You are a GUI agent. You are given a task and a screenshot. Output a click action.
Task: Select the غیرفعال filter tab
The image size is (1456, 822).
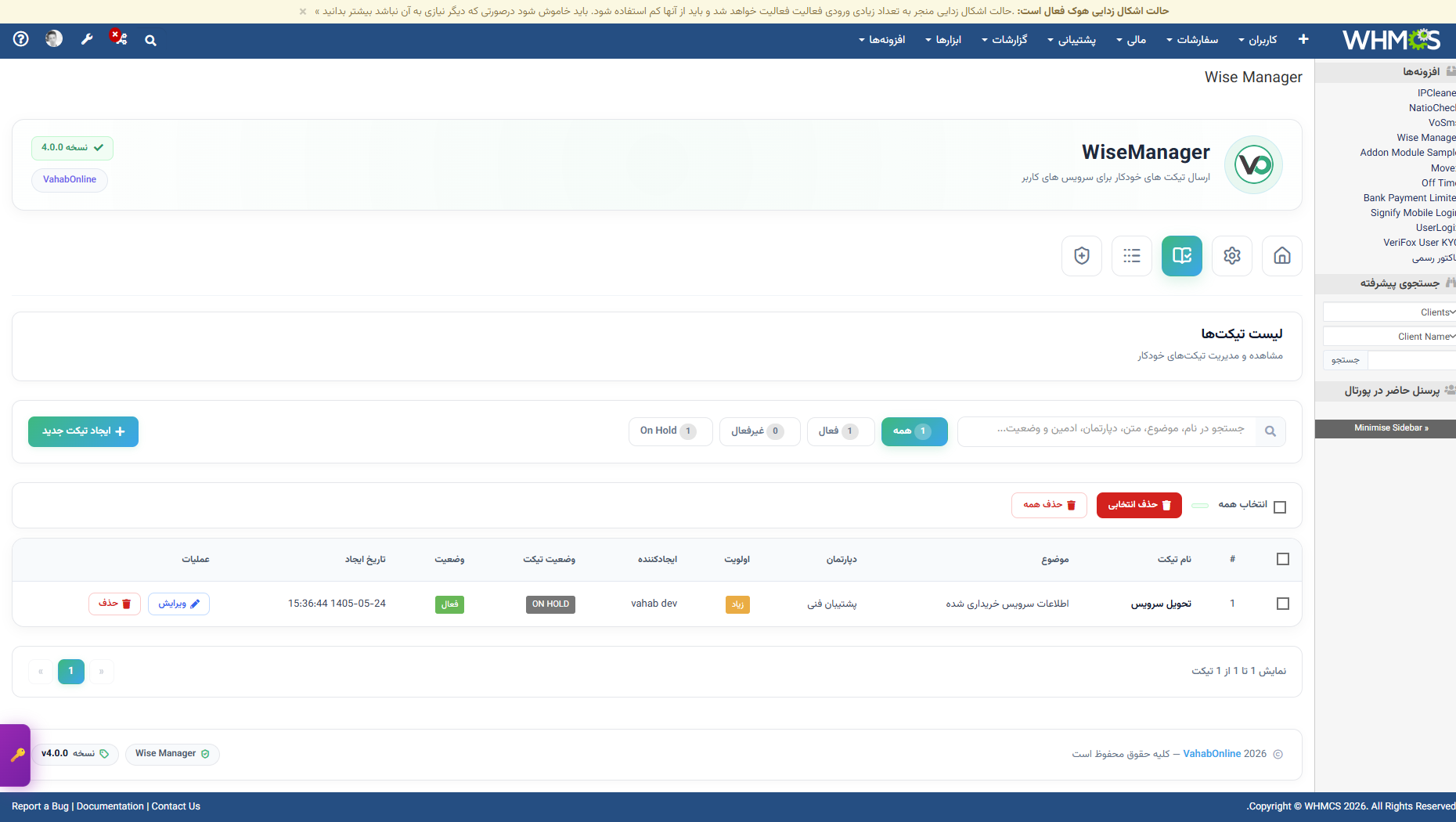(759, 431)
